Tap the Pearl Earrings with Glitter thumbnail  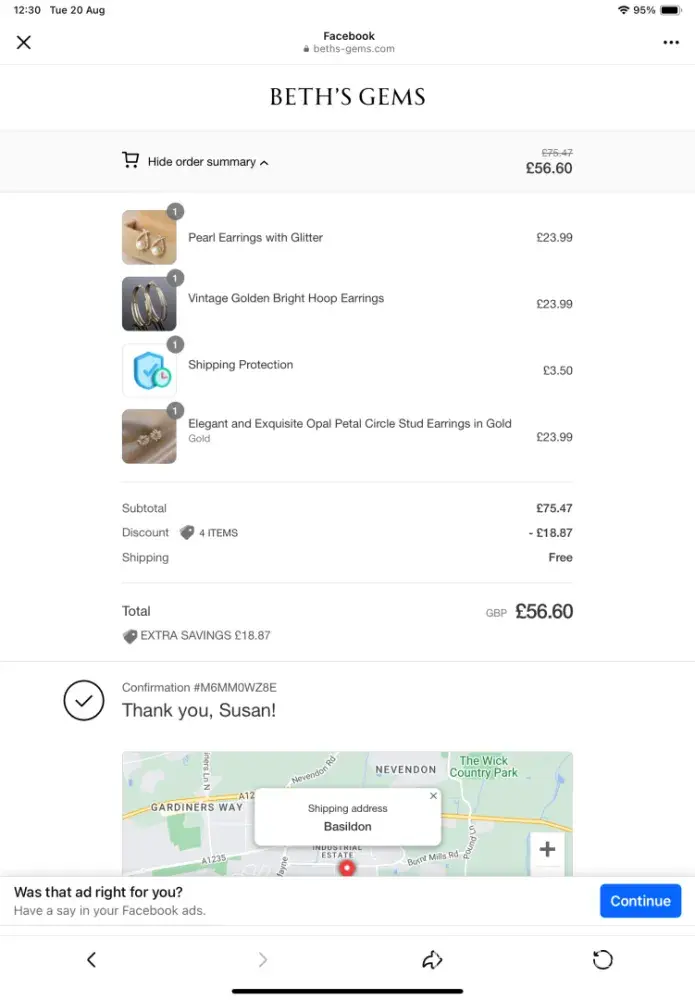pos(149,238)
